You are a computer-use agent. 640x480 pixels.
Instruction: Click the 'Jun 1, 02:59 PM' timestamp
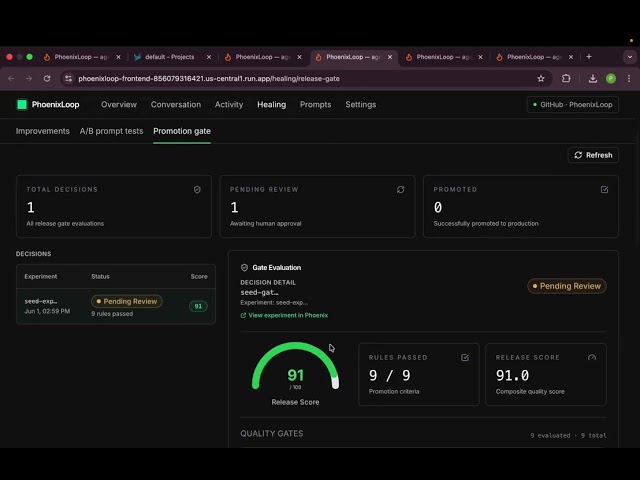47,311
